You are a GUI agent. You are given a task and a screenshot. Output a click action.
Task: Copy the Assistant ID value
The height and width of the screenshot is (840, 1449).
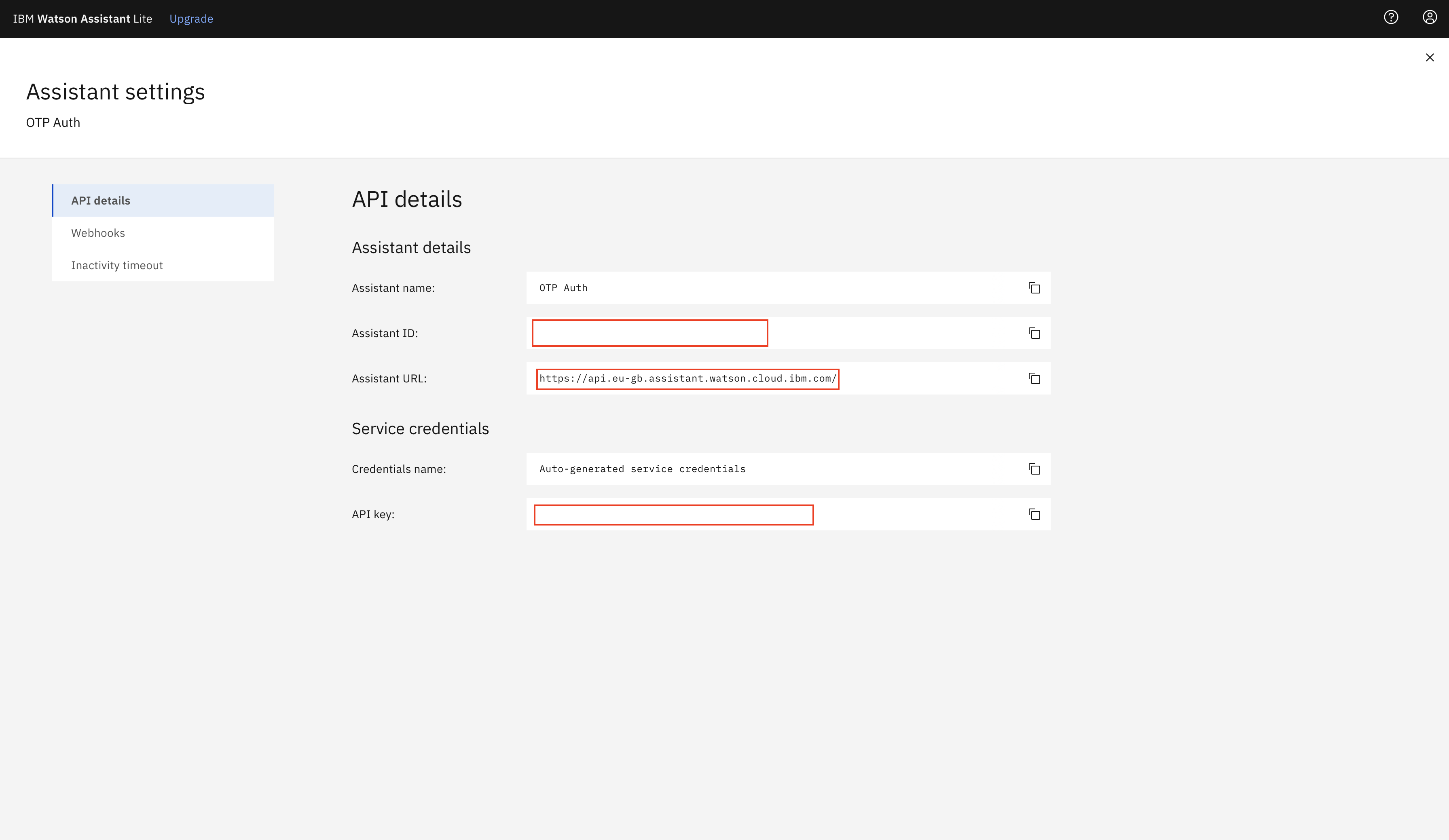(x=1034, y=333)
